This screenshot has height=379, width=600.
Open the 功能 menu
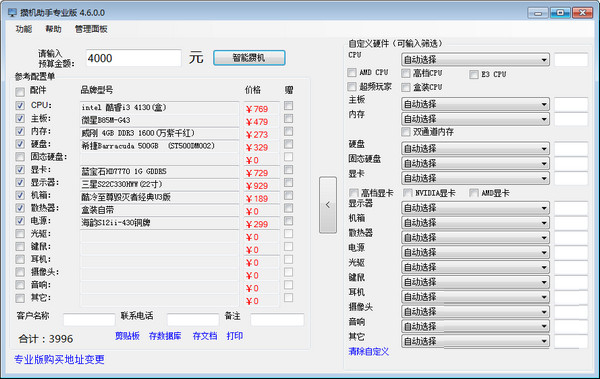click(x=24, y=29)
